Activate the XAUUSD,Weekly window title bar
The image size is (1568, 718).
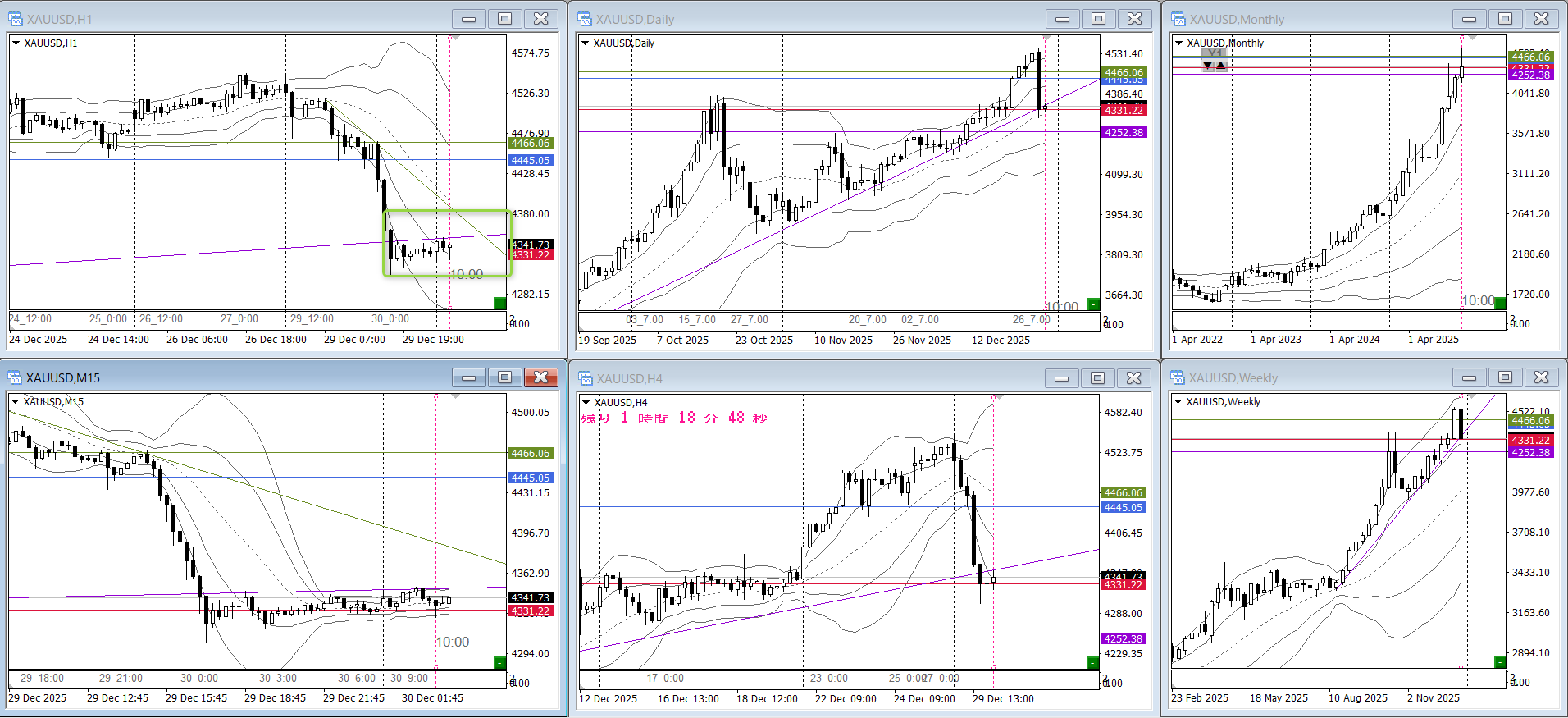1312,378
